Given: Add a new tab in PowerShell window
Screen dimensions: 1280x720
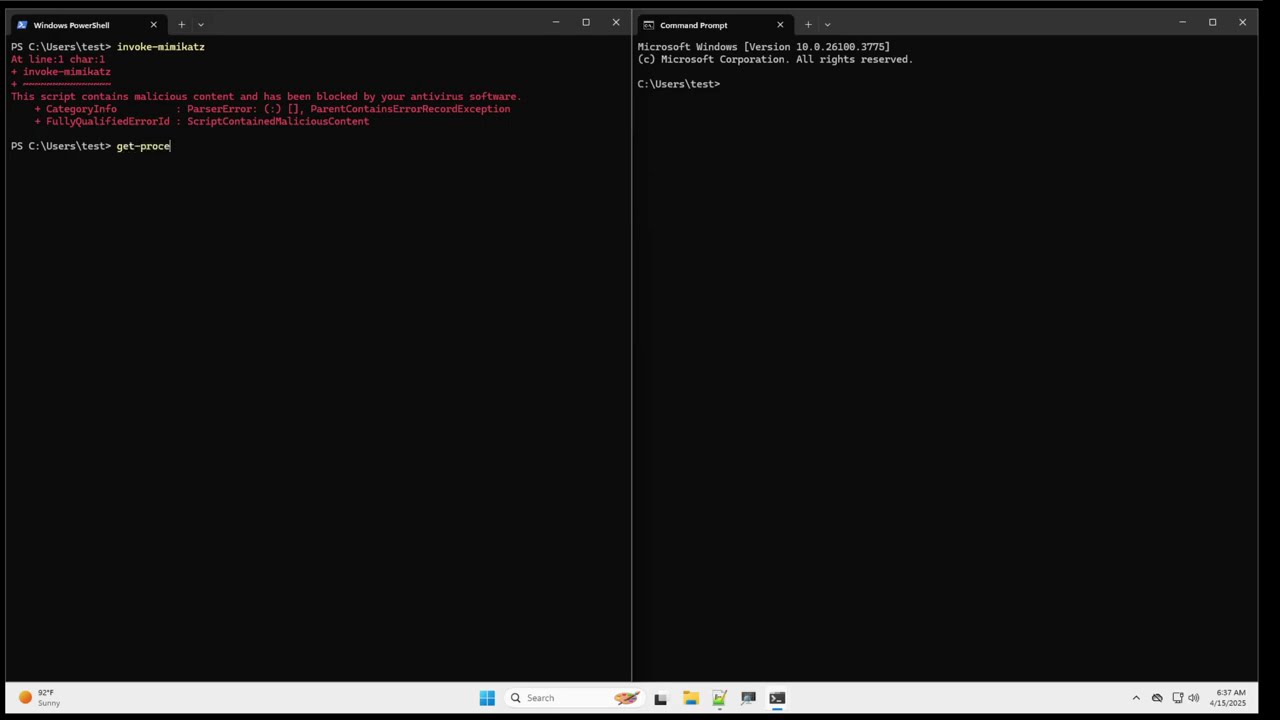Looking at the screenshot, I should click(181, 24).
